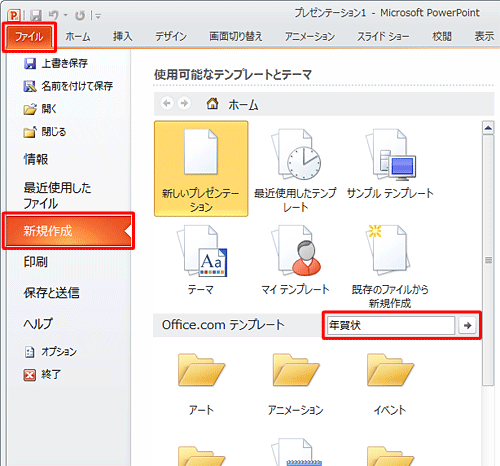The width and height of the screenshot is (500, 466).
Task: Select 保存と送信 in the backstage menu
Action: (x=51, y=293)
